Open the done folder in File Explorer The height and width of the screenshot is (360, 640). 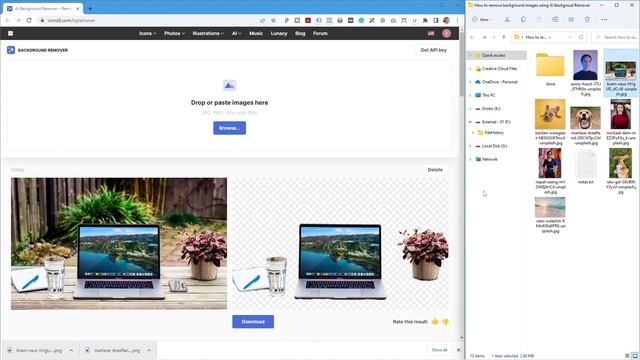point(550,68)
